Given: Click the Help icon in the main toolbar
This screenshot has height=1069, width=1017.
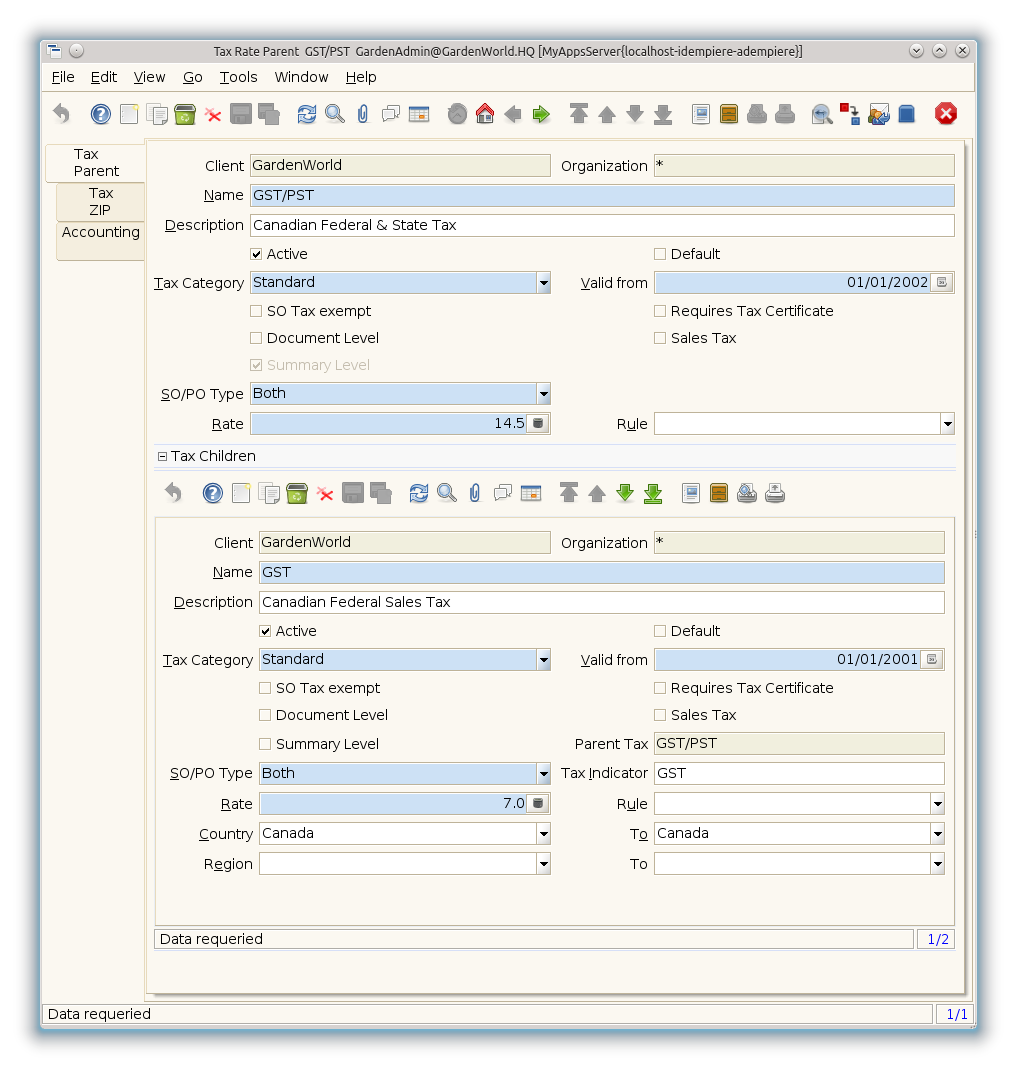Looking at the screenshot, I should click(x=101, y=114).
